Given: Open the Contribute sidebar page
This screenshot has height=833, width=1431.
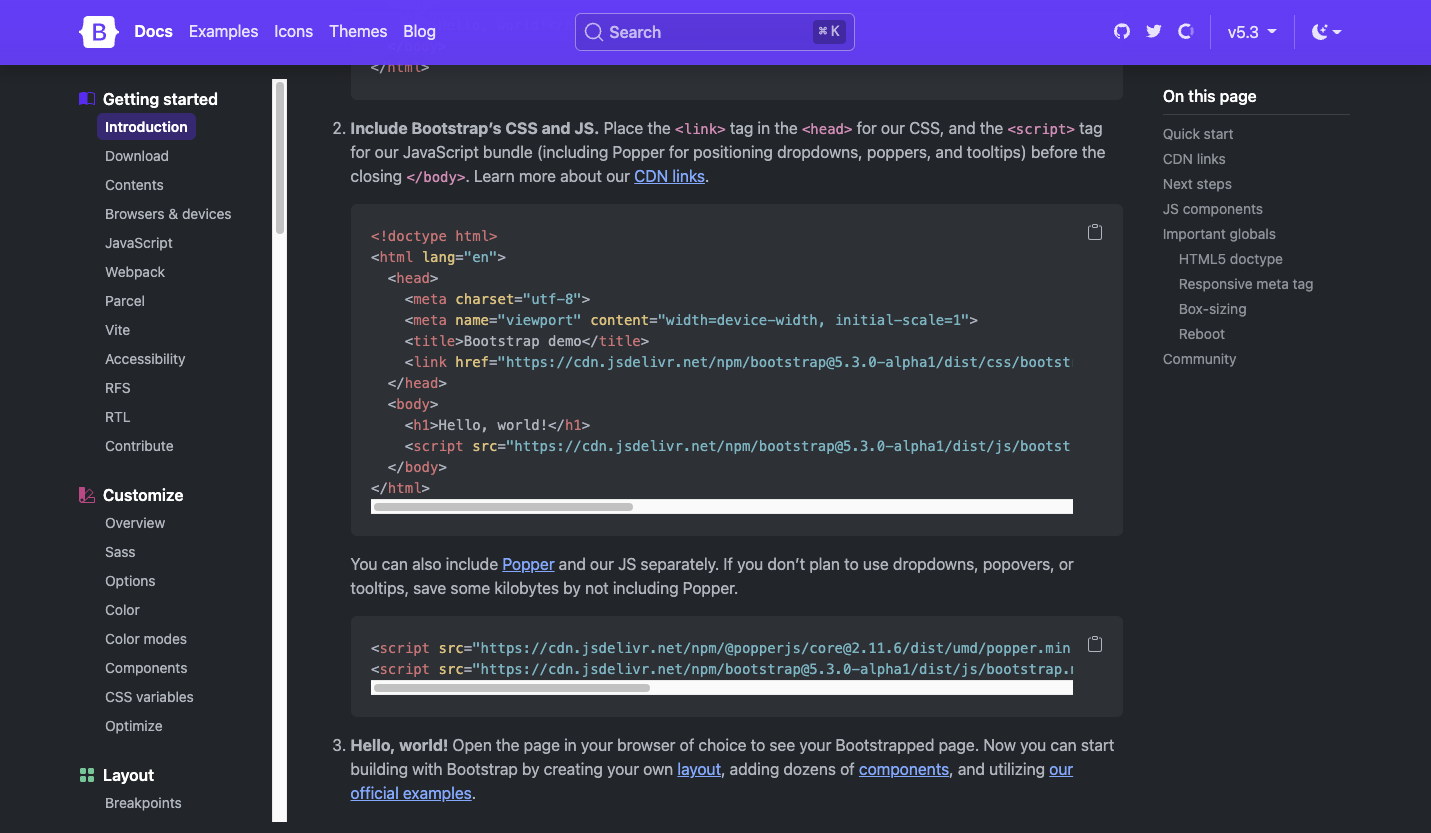Looking at the screenshot, I should (x=139, y=446).
